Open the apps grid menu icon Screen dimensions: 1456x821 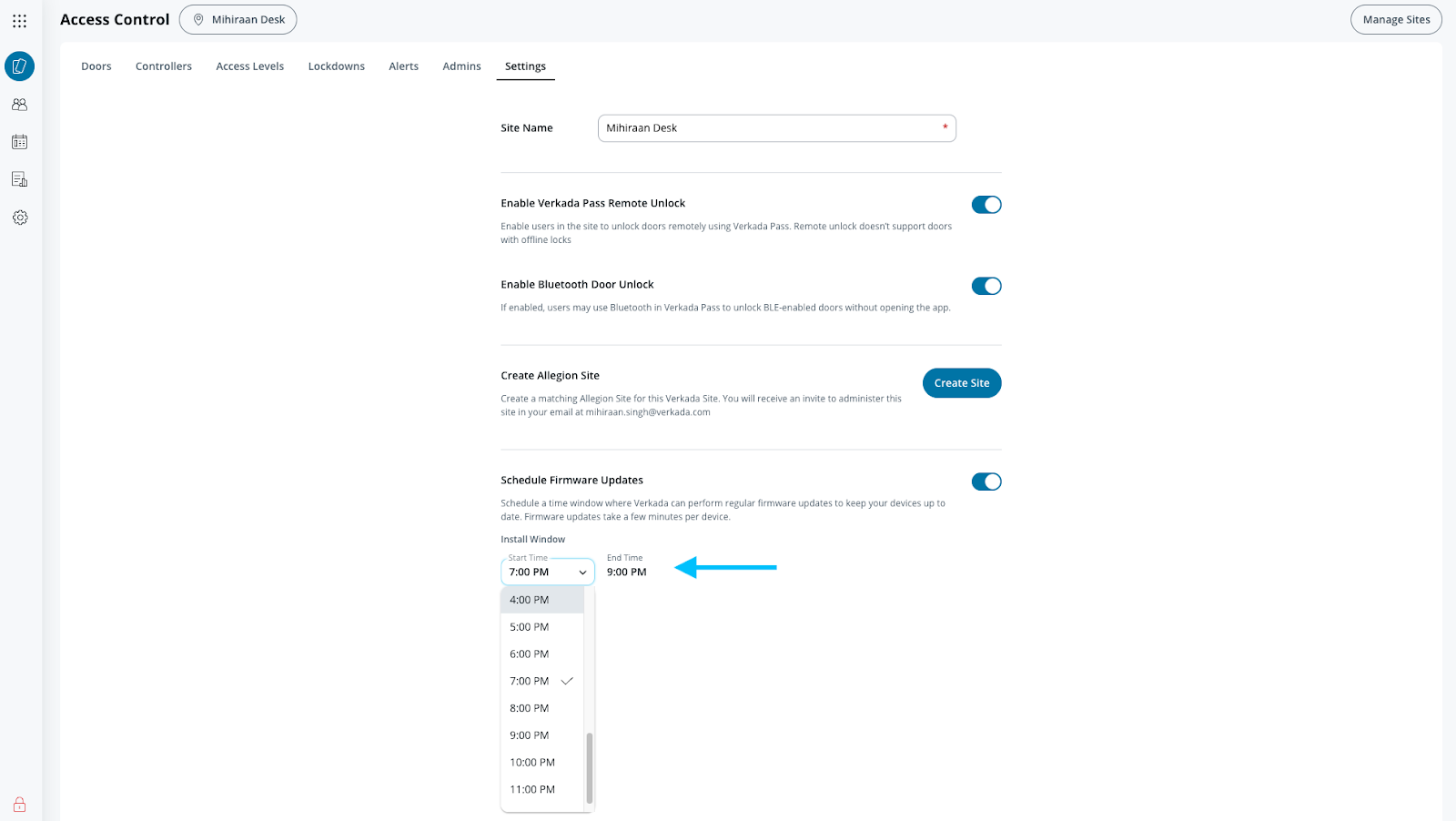click(x=19, y=20)
